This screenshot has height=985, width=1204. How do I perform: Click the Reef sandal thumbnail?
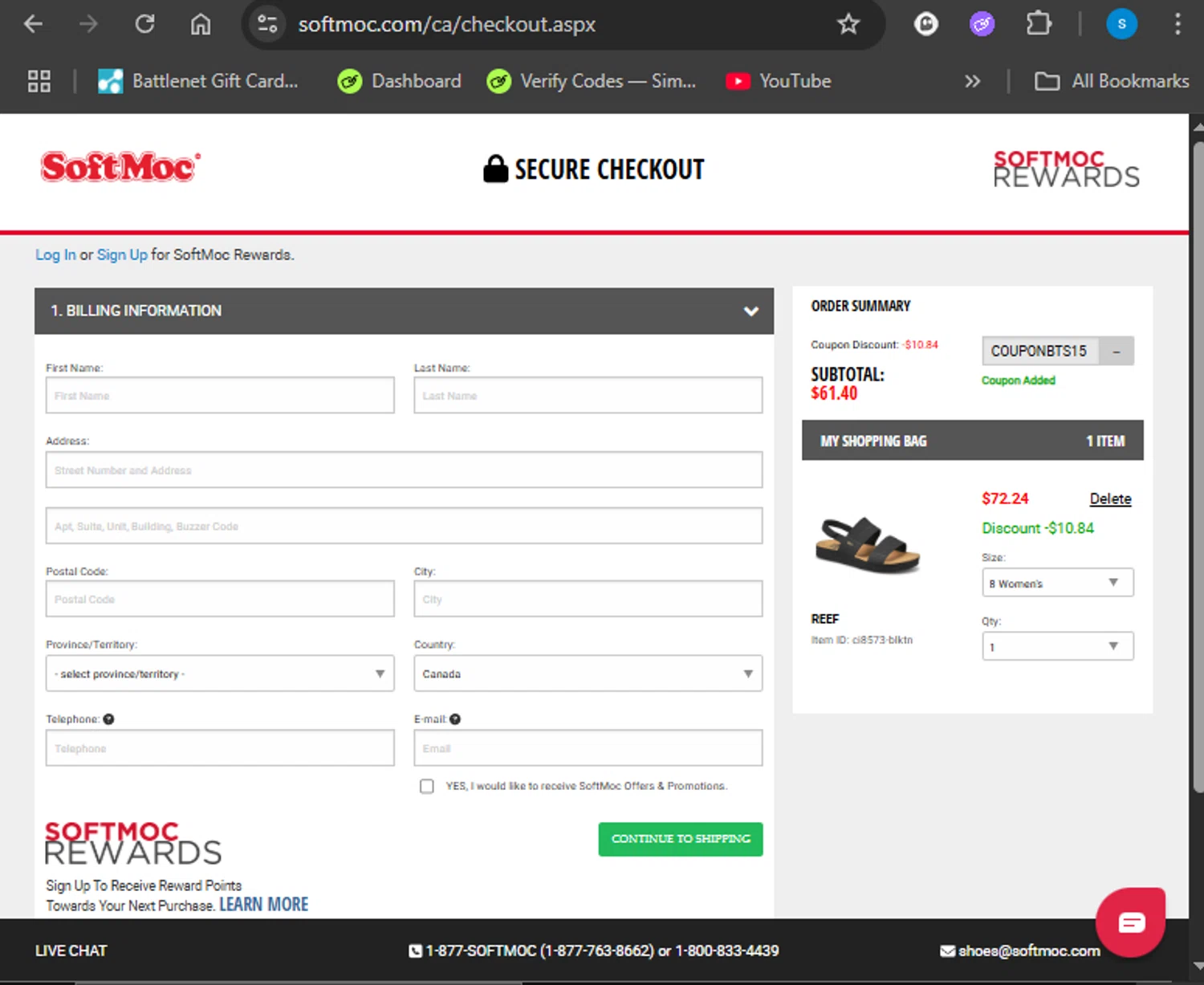click(x=868, y=545)
